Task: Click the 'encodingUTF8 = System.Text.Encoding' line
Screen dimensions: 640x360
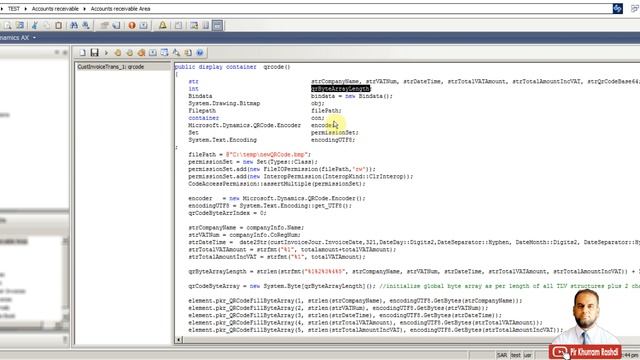Action: tap(270, 206)
